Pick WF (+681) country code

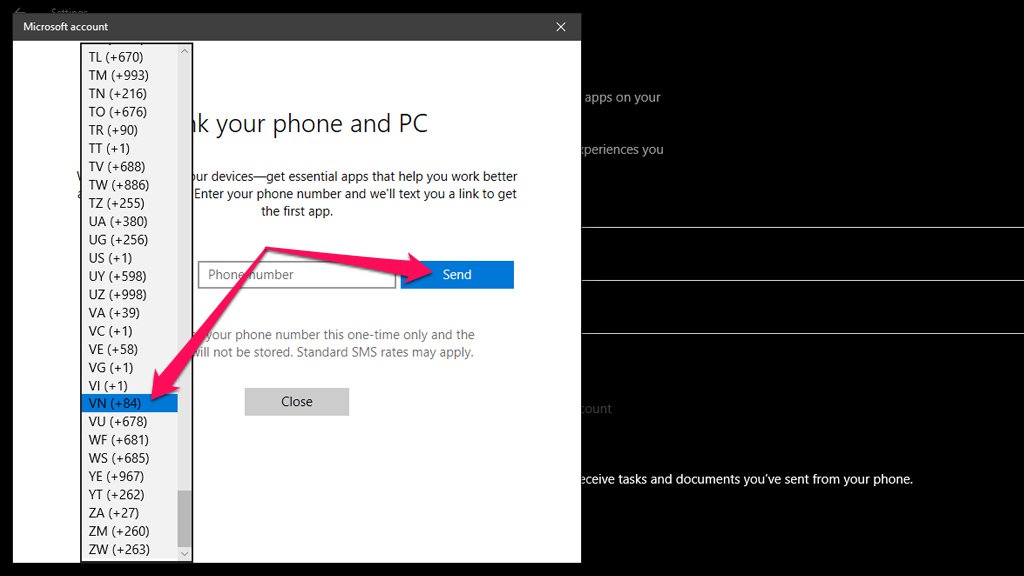[129, 440]
